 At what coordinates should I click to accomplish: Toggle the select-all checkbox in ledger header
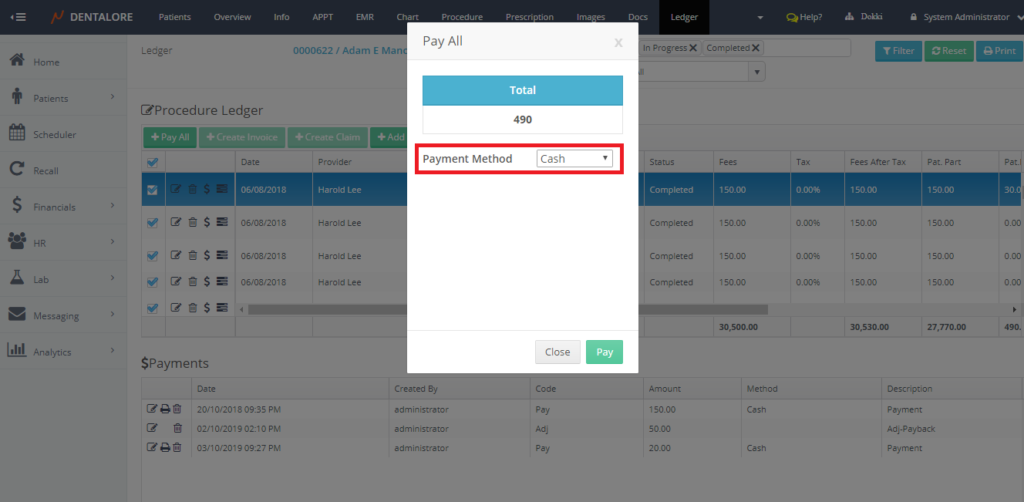[x=152, y=162]
